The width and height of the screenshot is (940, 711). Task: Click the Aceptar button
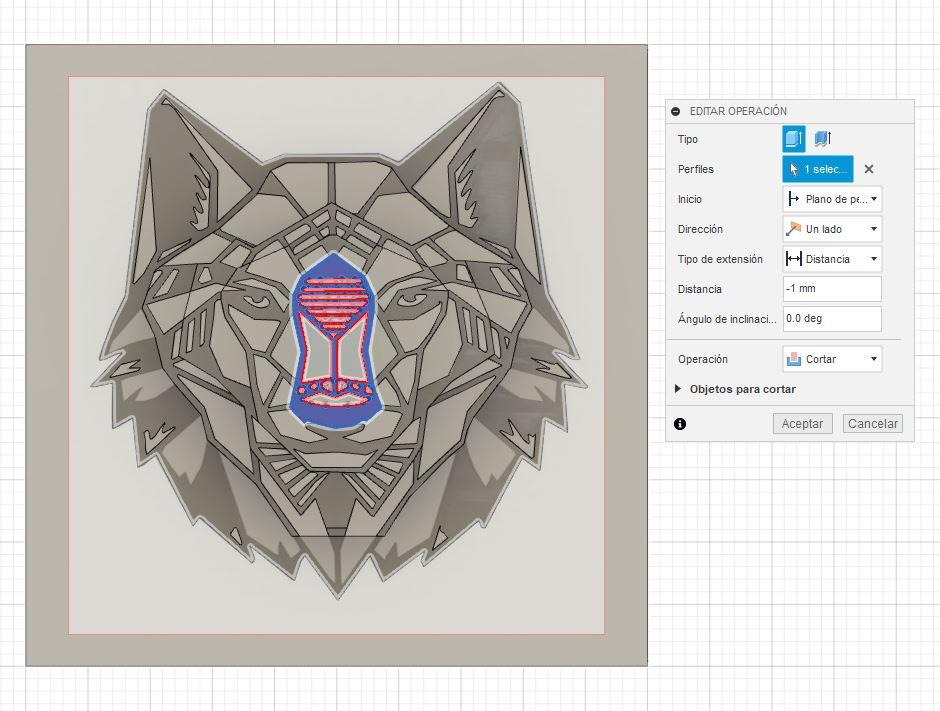[802, 423]
